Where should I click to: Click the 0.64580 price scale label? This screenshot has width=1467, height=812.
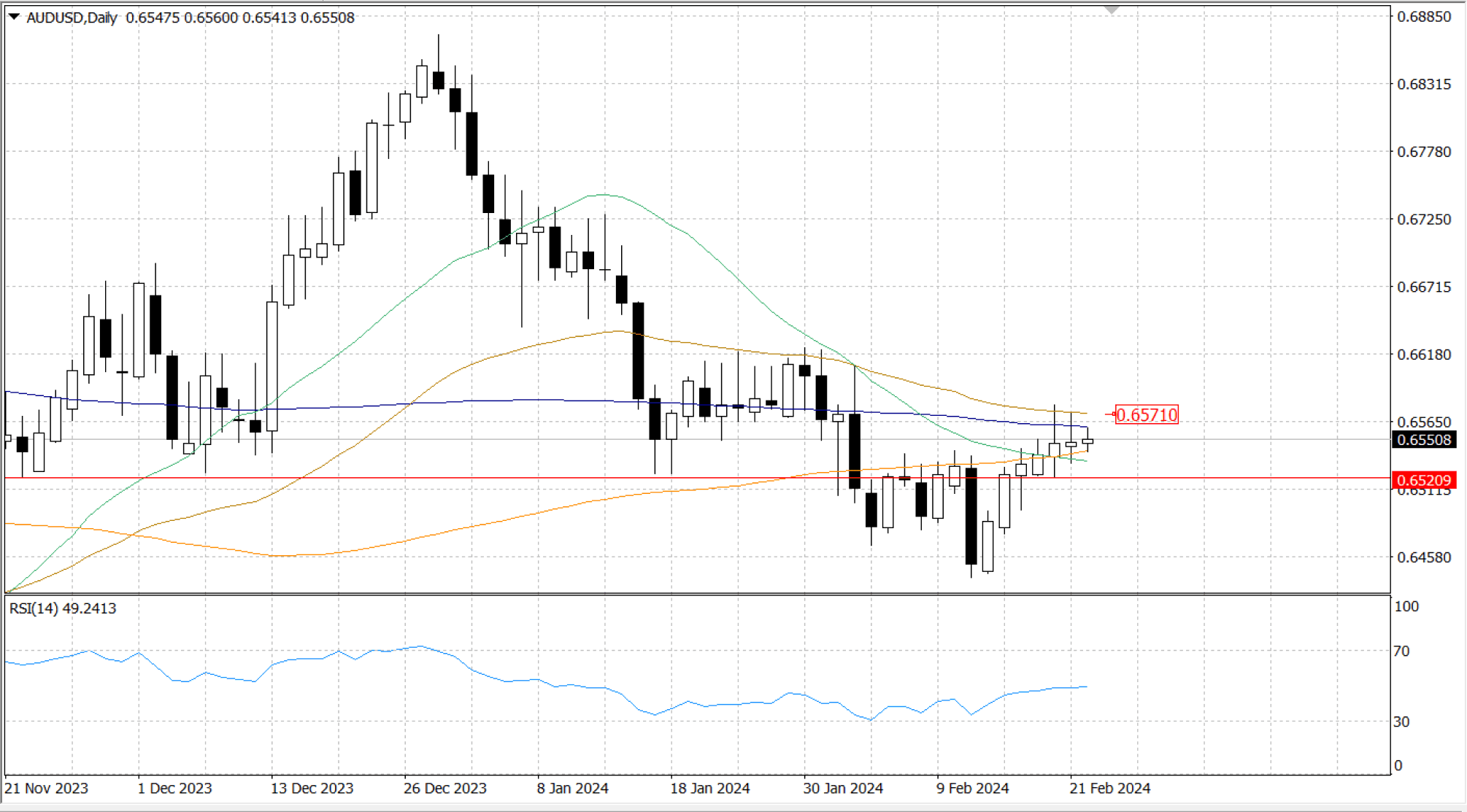click(1423, 557)
